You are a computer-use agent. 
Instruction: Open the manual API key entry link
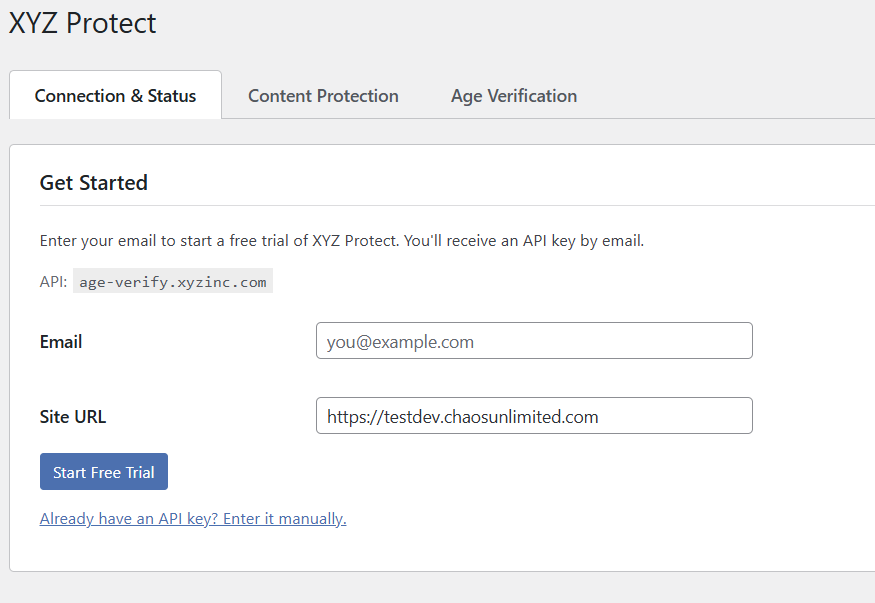[192, 518]
